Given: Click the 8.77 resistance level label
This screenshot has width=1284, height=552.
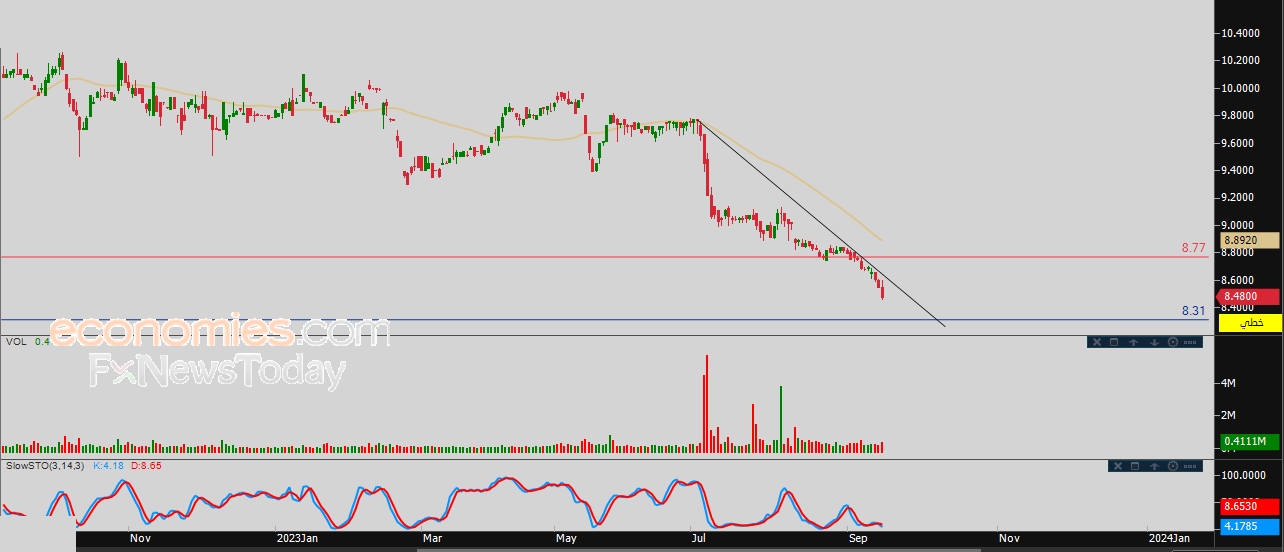Looking at the screenshot, I should click(1194, 247).
